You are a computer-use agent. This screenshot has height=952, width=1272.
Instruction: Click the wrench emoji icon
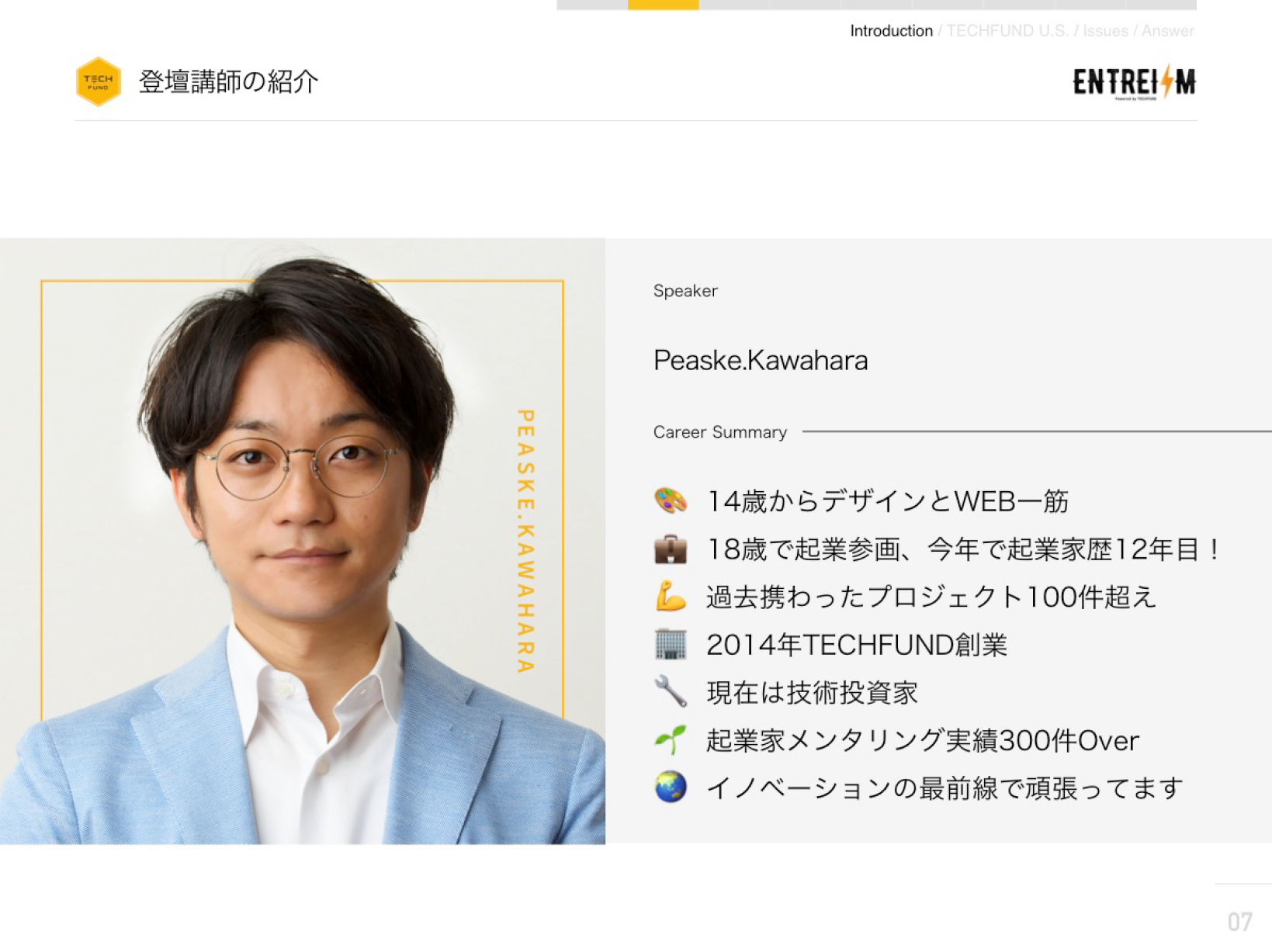pos(671,692)
